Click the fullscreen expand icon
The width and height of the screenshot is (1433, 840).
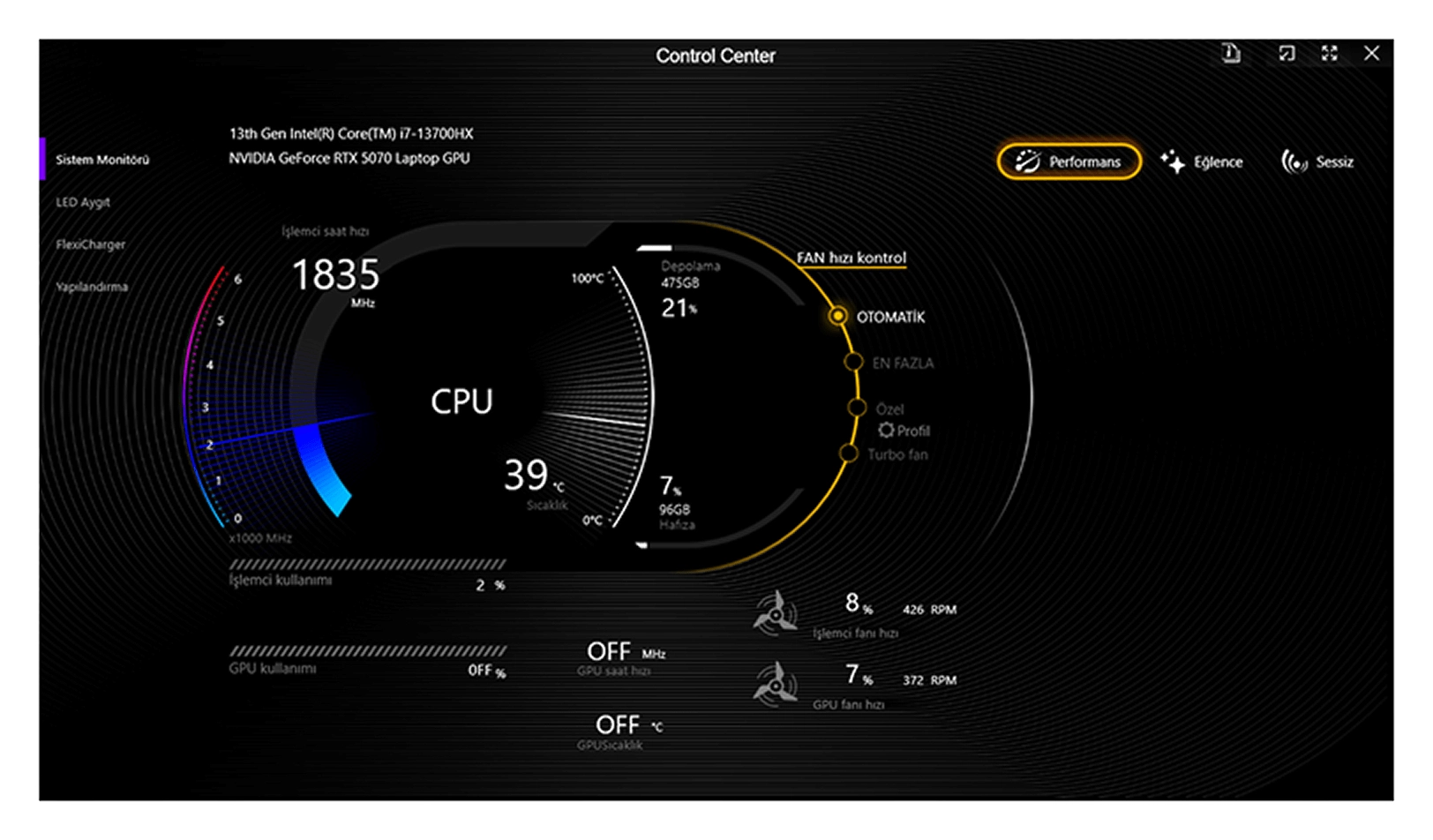pos(1329,53)
